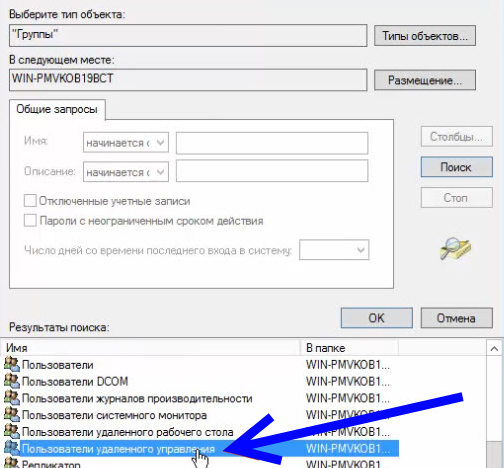Open the Имя condition dropdown

click(126, 143)
